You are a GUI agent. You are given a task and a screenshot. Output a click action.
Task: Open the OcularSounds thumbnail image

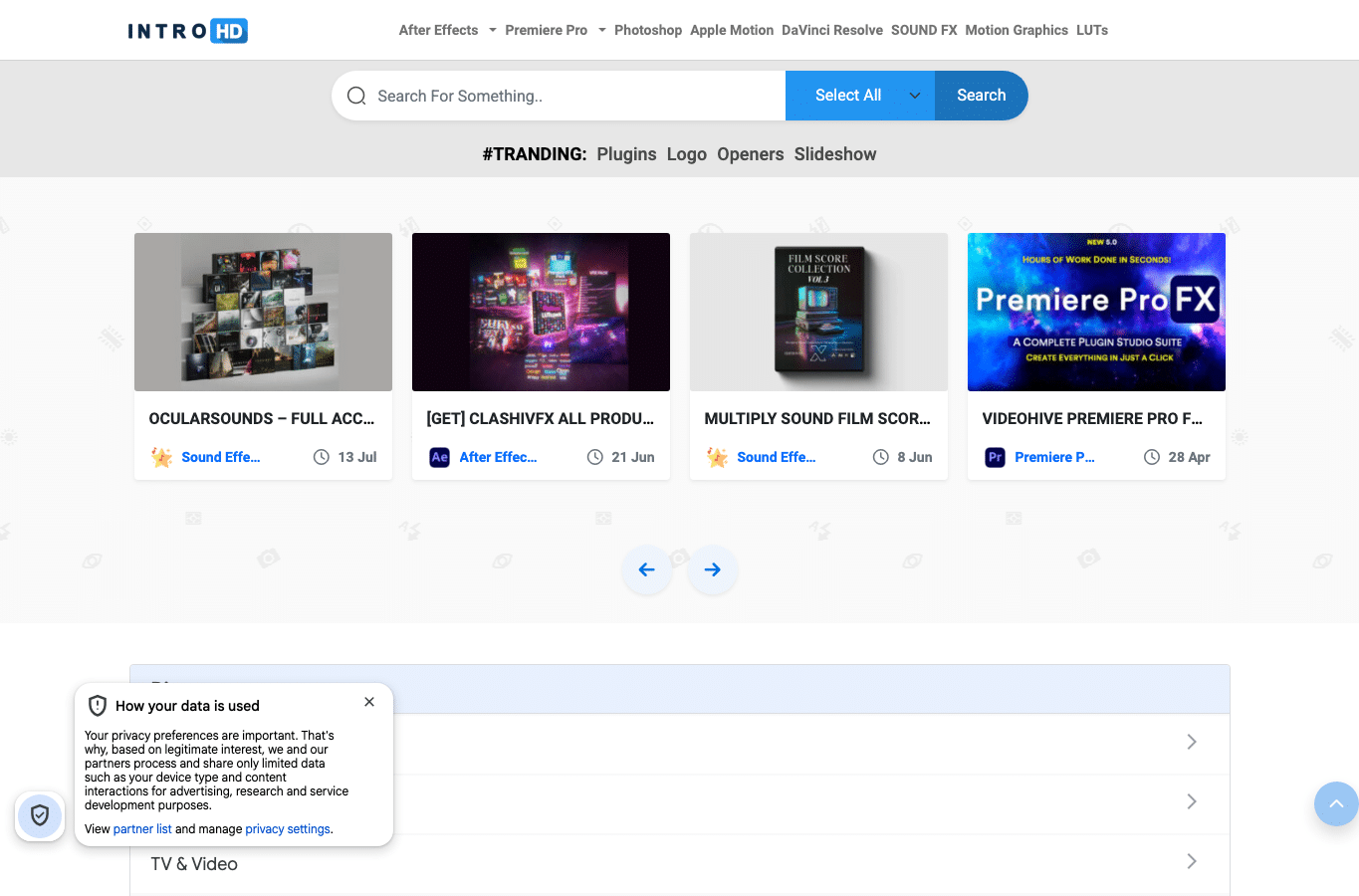point(263,312)
